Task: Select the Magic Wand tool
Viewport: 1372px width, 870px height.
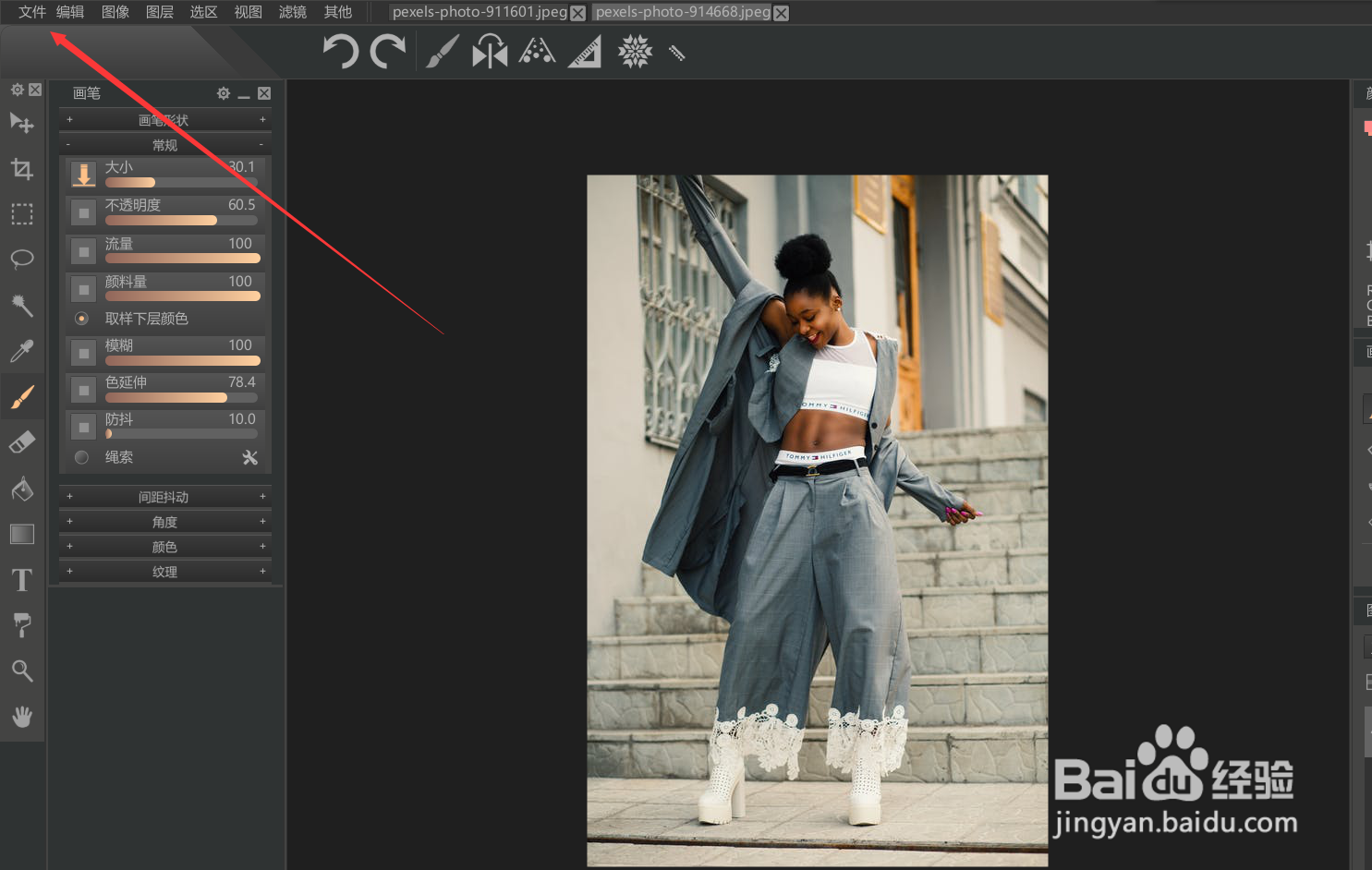Action: click(22, 305)
